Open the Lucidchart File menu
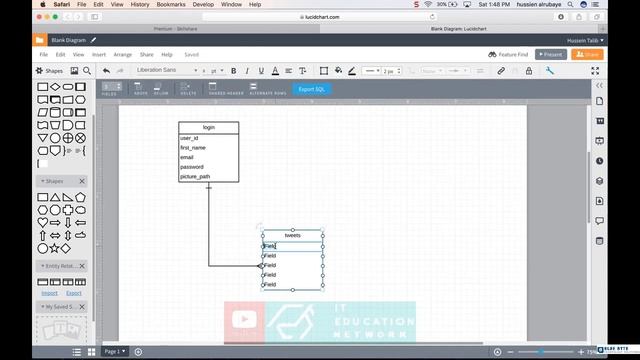 pos(44,54)
